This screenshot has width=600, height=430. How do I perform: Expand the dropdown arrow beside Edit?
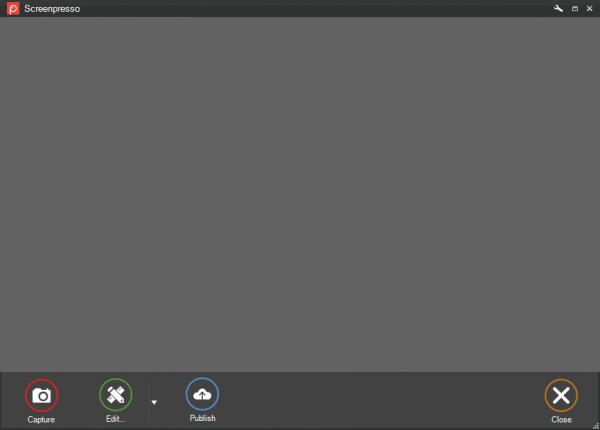(x=154, y=402)
